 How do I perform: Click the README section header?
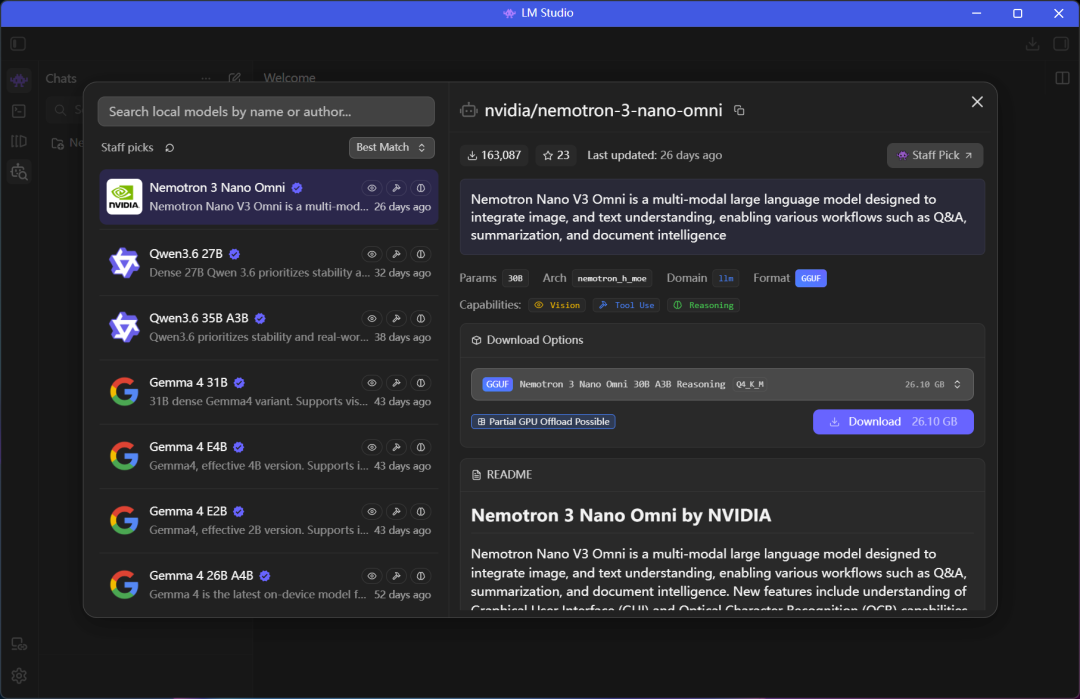tap(502, 474)
